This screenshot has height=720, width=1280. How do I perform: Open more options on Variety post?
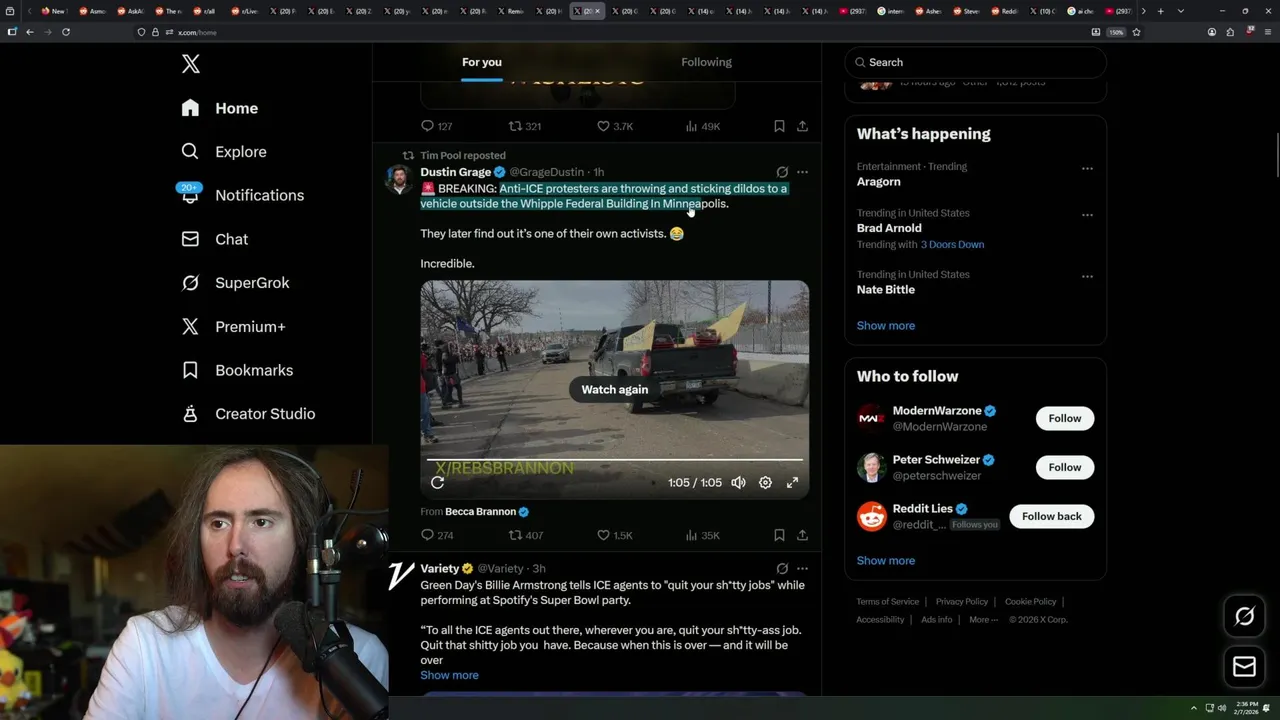[802, 568]
